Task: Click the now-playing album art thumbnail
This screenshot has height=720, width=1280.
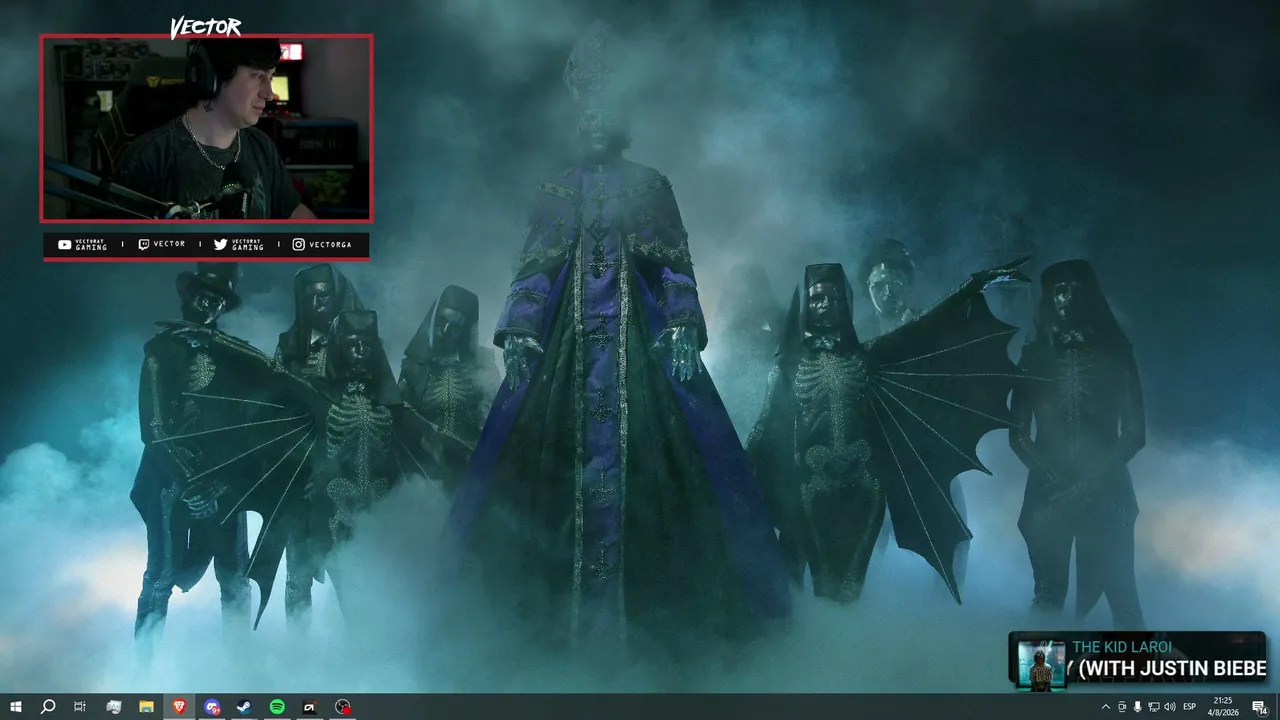Action: click(1041, 664)
